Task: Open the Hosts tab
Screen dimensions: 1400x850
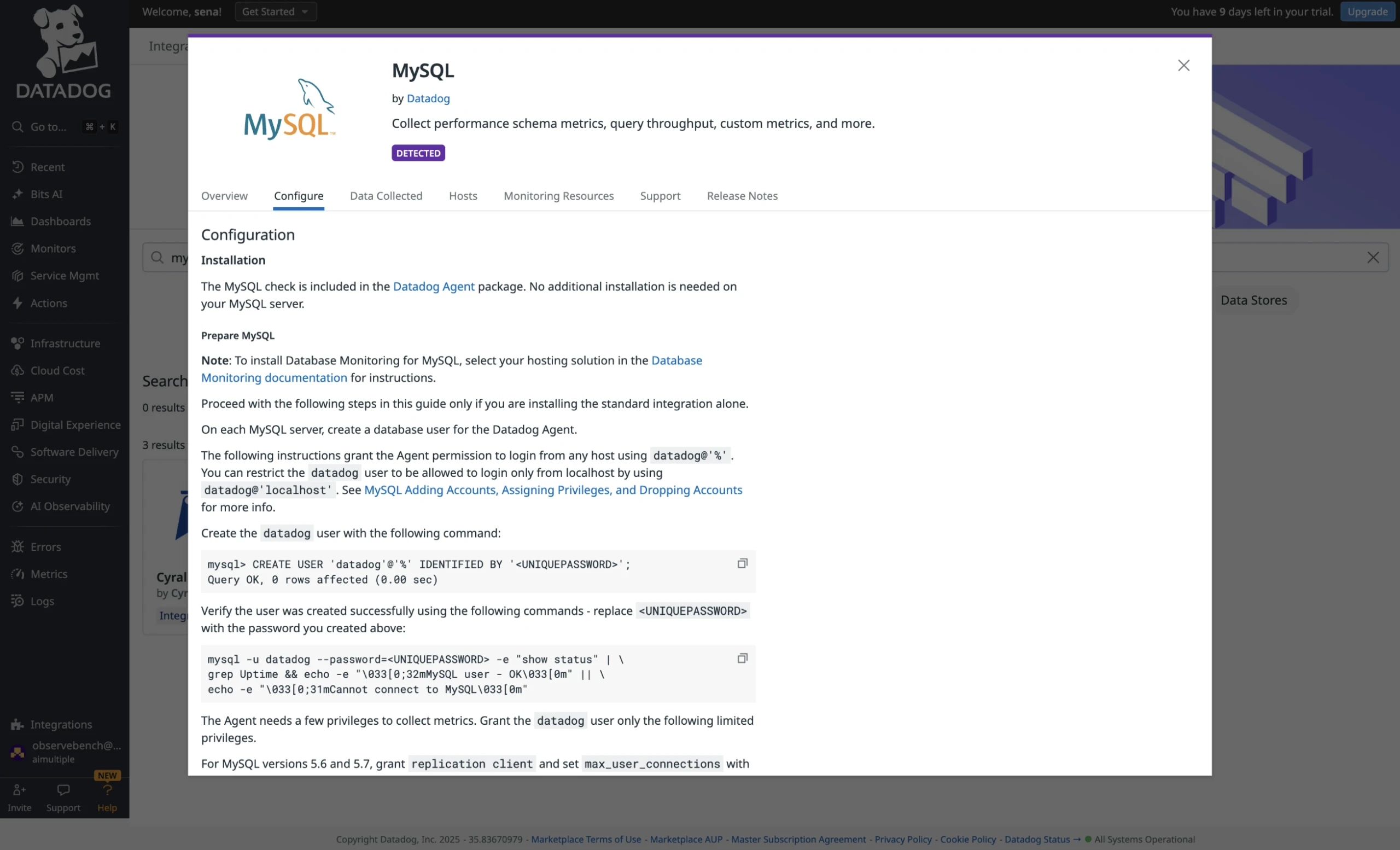Action: (463, 196)
